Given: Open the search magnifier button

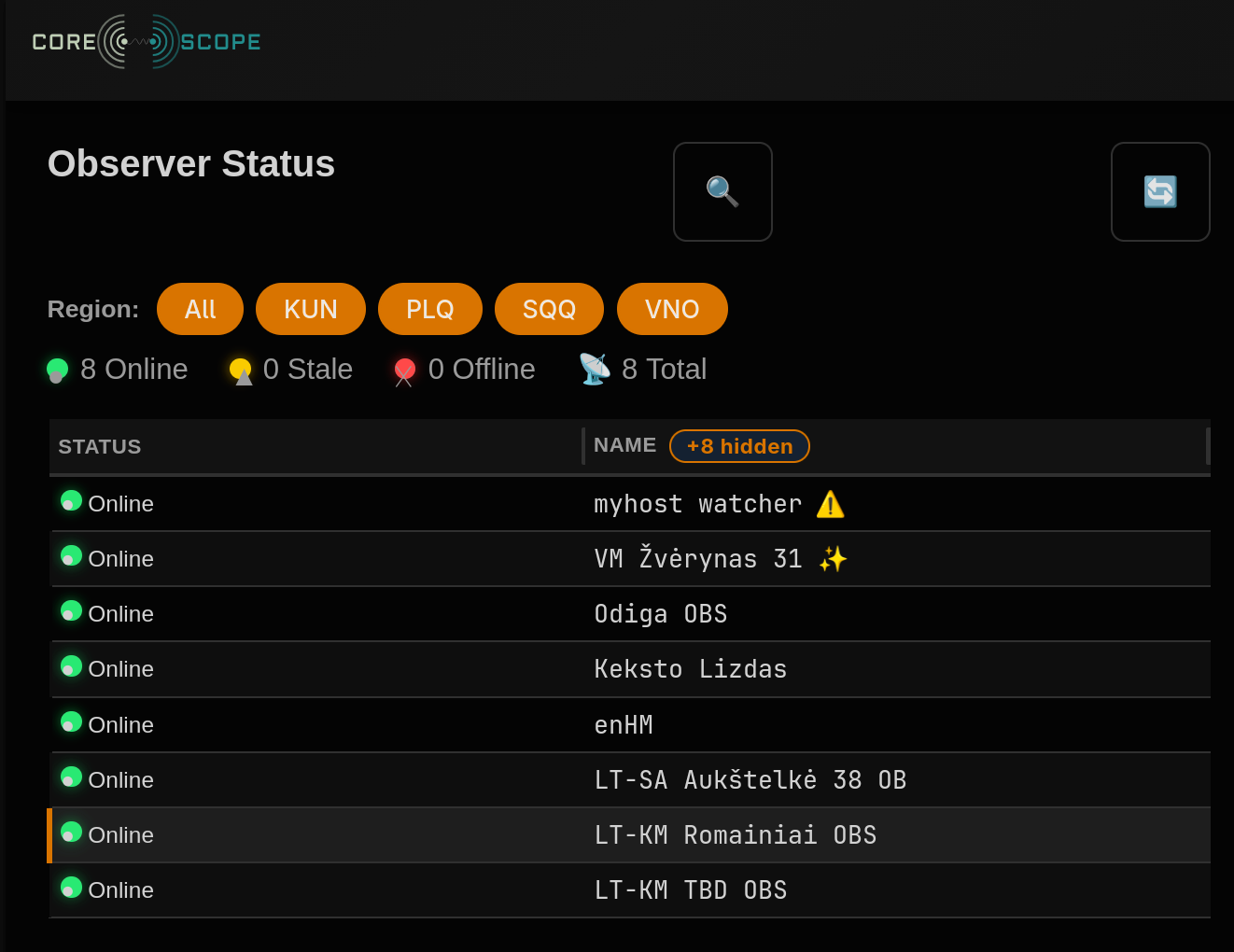Looking at the screenshot, I should click(722, 191).
